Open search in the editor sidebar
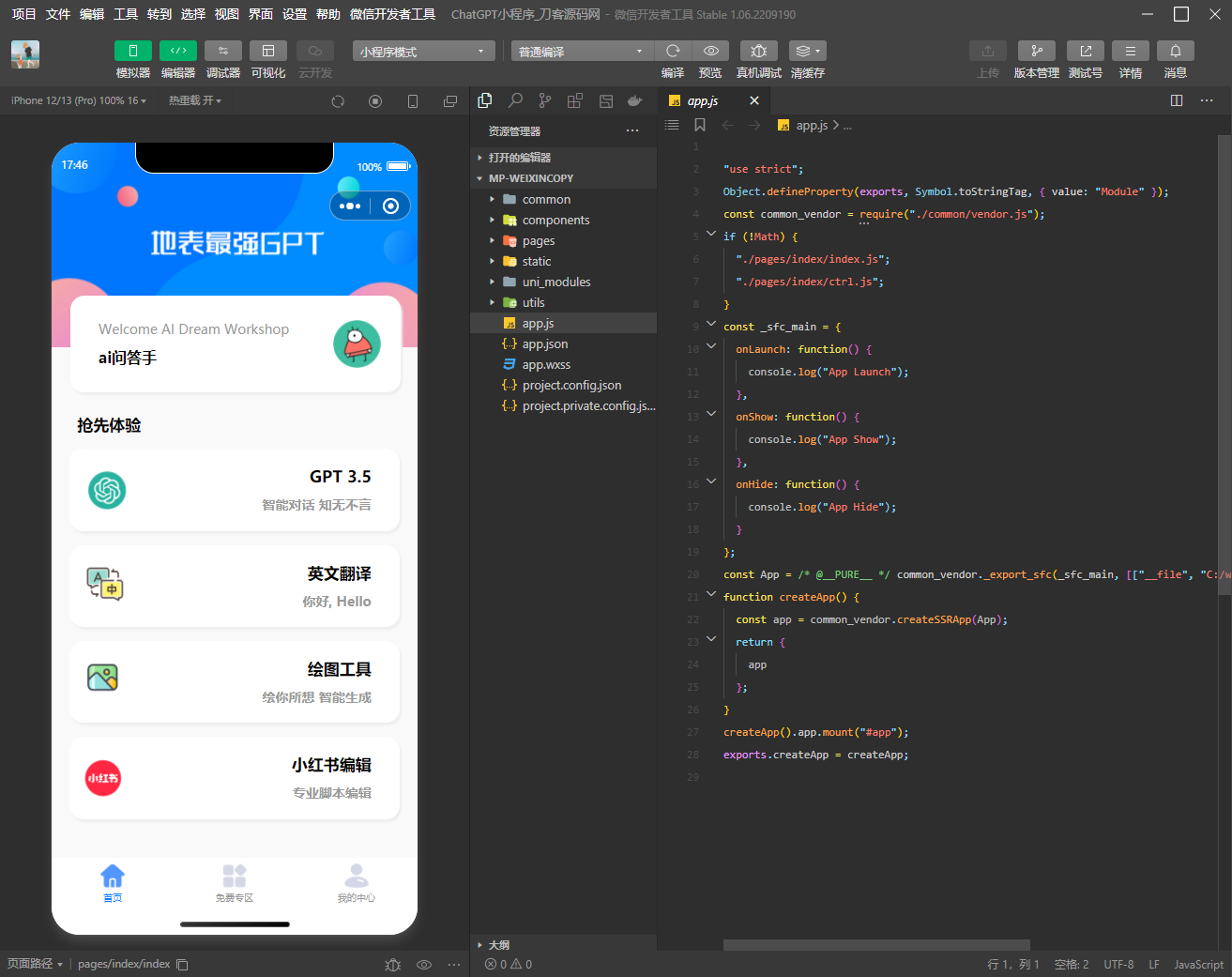Viewport: 1232px width, 977px height. [515, 100]
